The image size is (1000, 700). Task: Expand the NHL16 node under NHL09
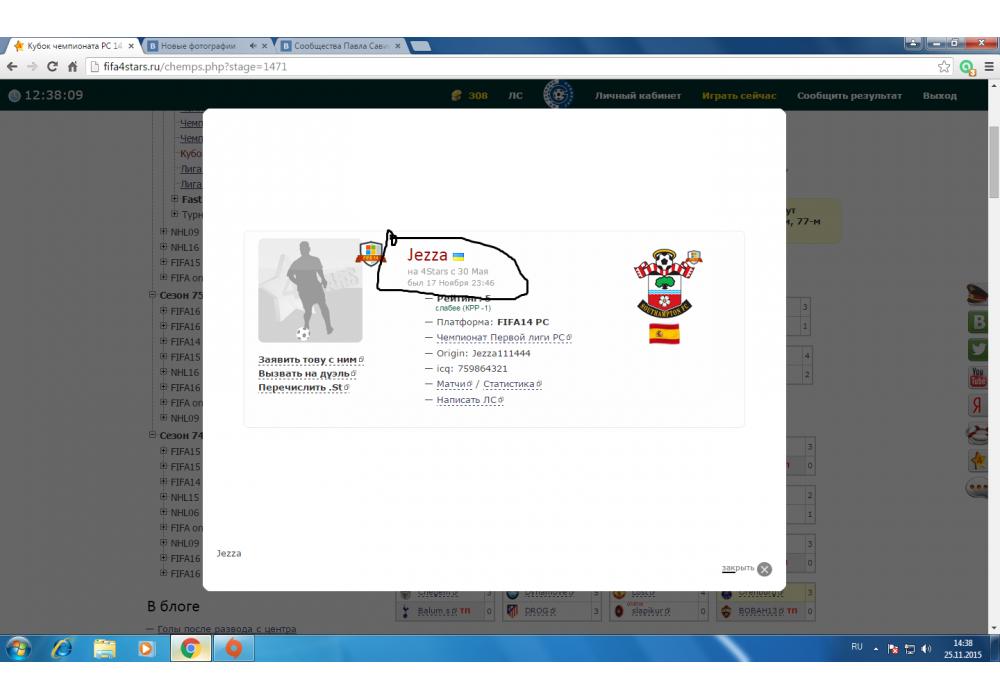point(164,247)
